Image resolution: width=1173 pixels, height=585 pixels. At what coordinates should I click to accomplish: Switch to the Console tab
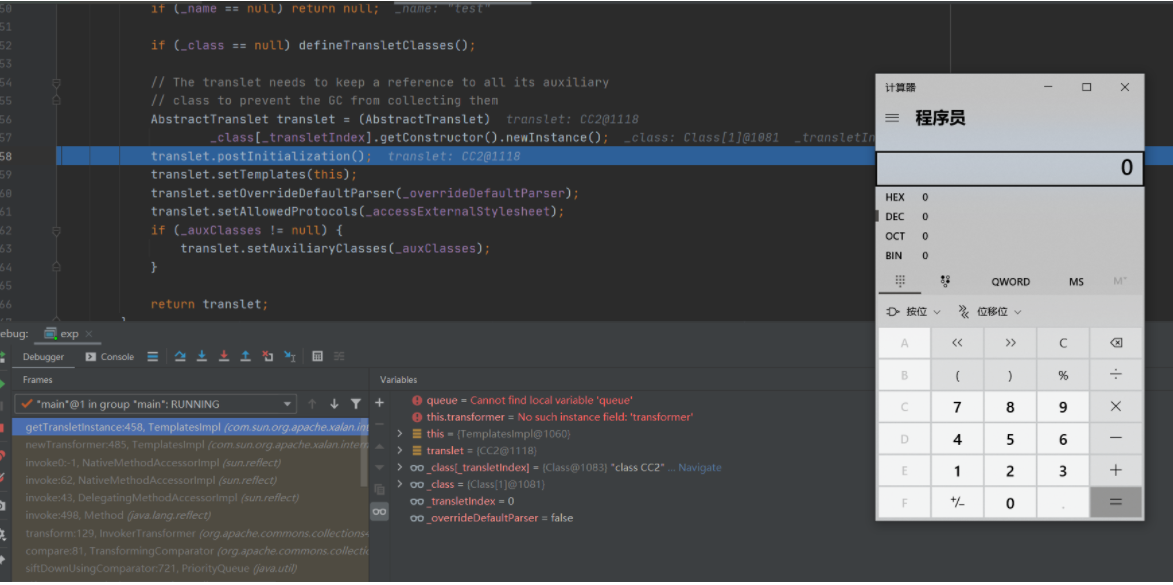tap(110, 357)
